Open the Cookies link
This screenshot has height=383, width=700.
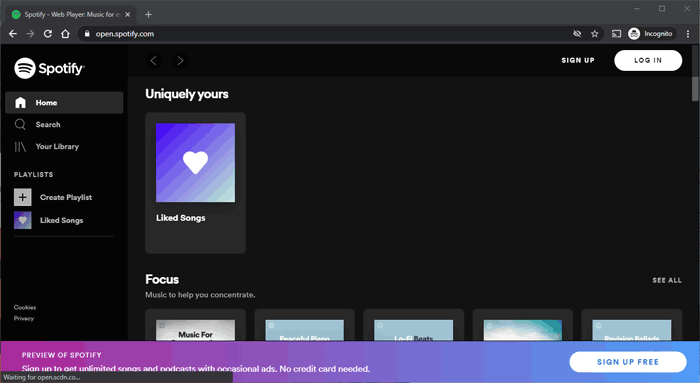tap(25, 308)
